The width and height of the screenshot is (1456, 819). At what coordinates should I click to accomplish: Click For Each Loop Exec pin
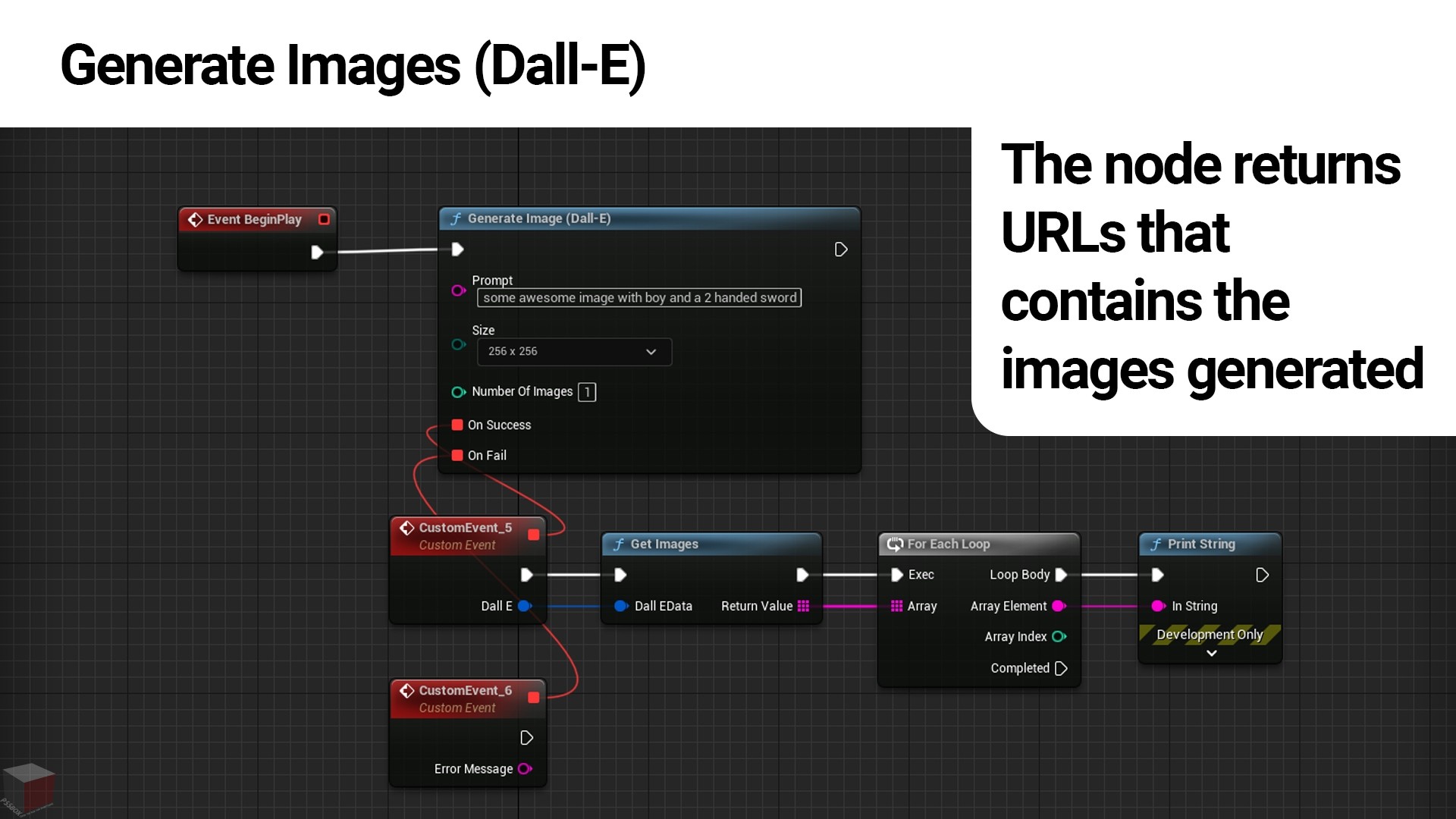897,575
